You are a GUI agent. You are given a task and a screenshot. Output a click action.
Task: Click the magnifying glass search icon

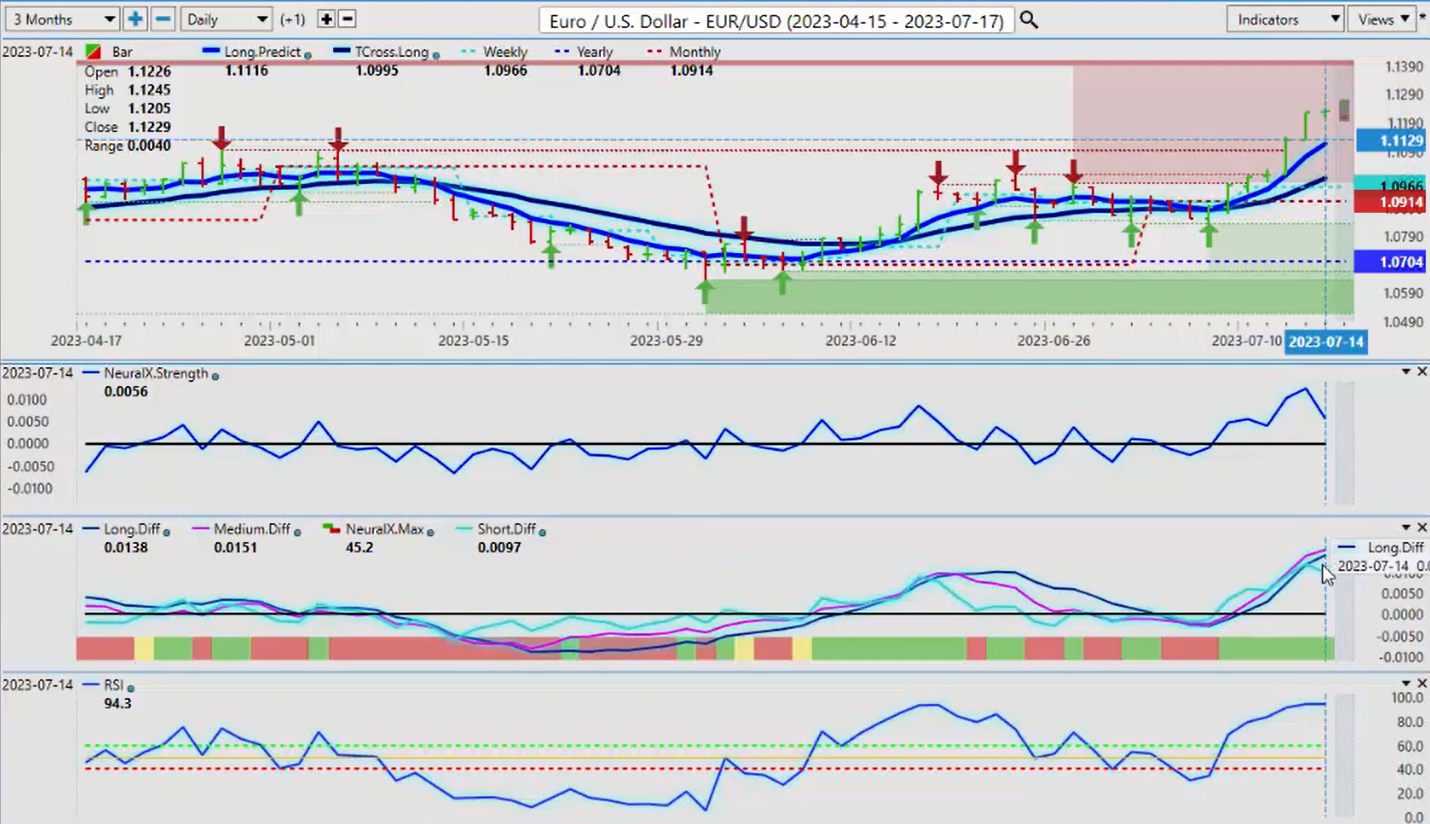click(1028, 20)
